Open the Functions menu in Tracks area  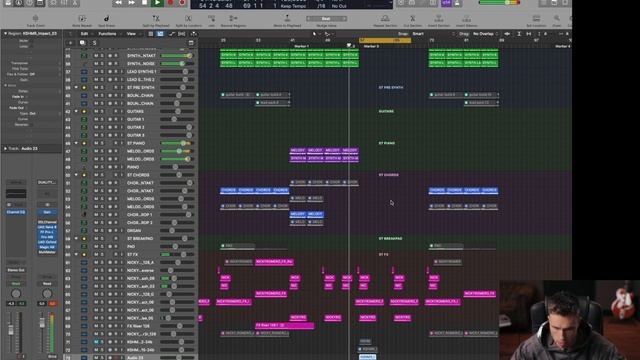[x=107, y=34]
